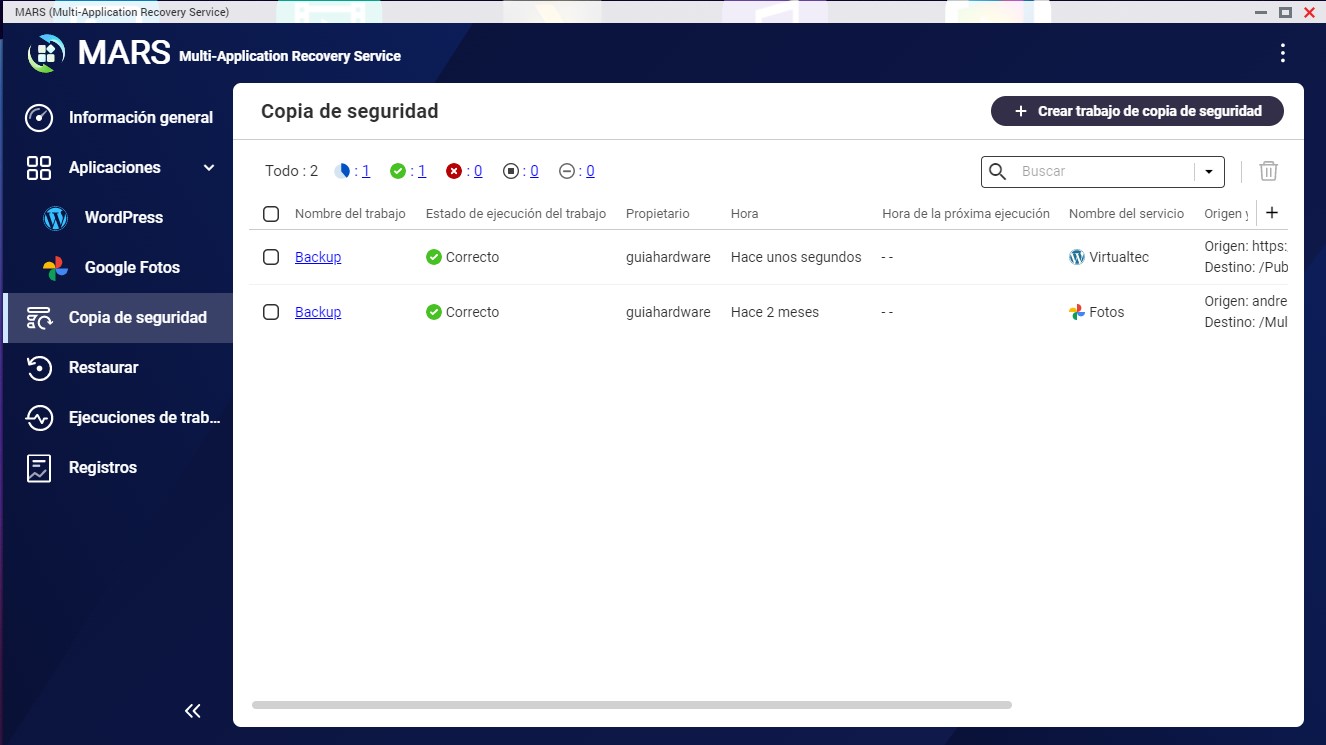Open Información general page
Viewport: 1326px width, 745px height.
[x=141, y=118]
